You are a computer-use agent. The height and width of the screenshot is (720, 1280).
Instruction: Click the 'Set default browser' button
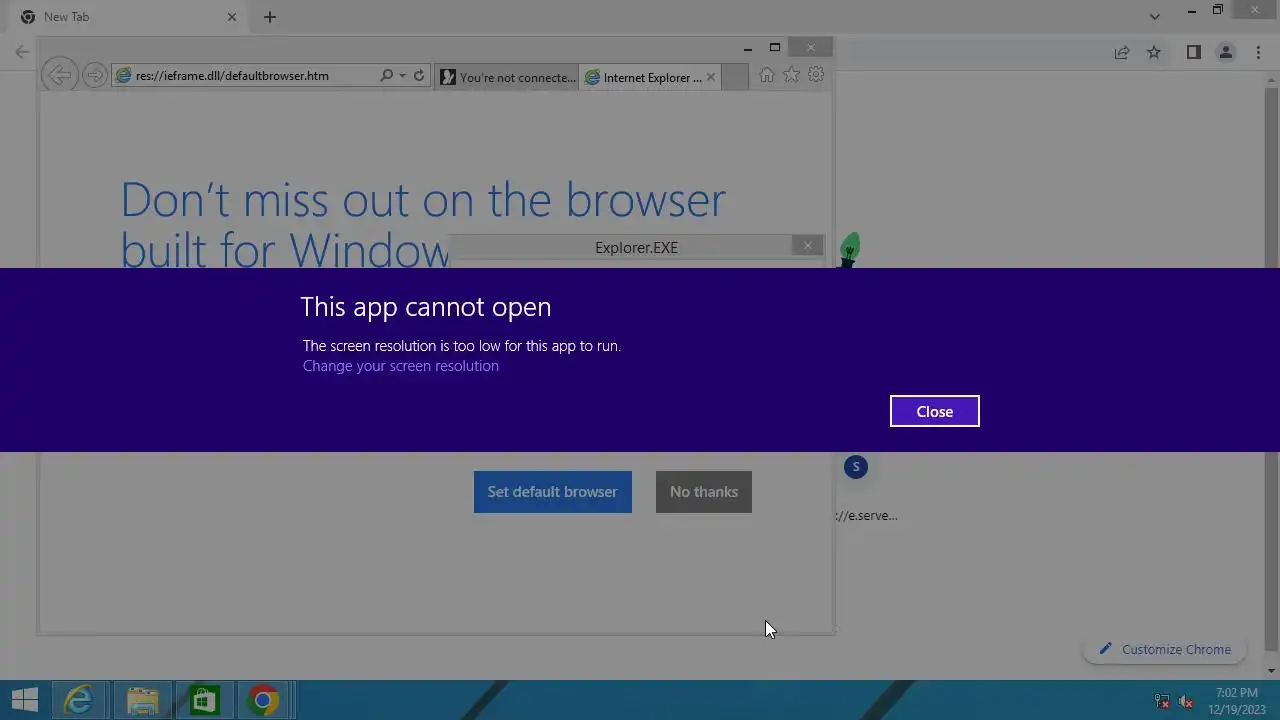(x=552, y=492)
